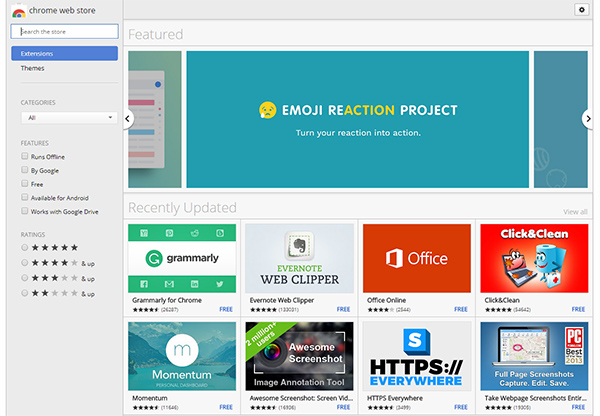Click the star rating under Momentum
The height and width of the screenshot is (416, 600).
(146, 408)
